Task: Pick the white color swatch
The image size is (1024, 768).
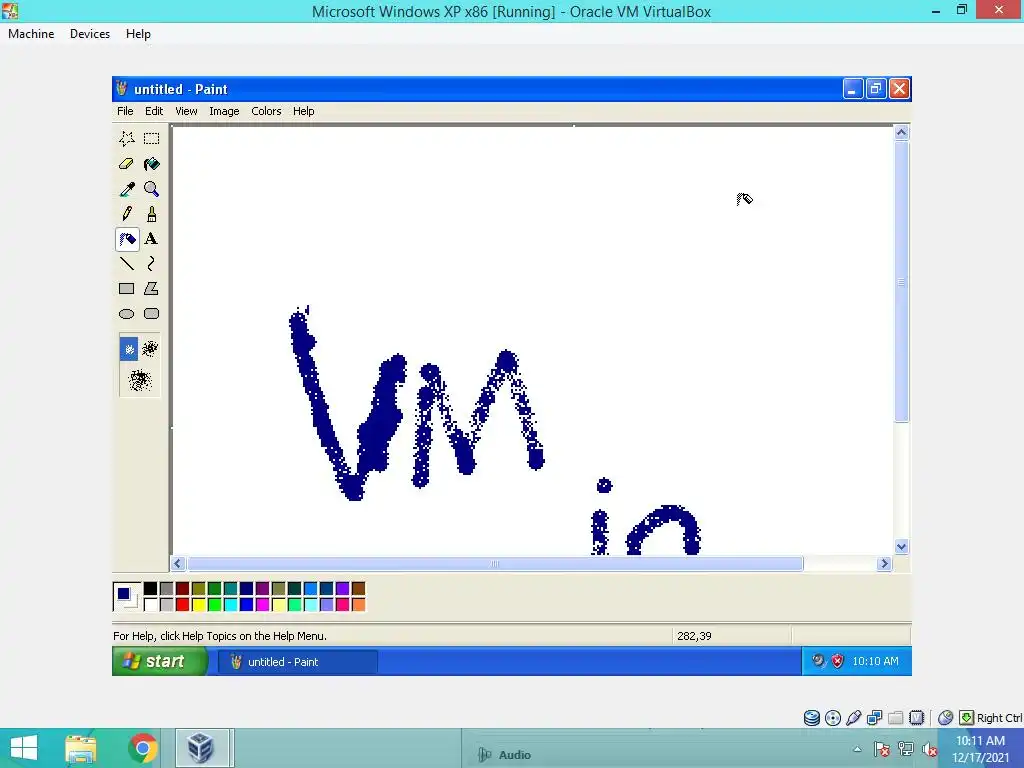Action: pyautogui.click(x=150, y=605)
